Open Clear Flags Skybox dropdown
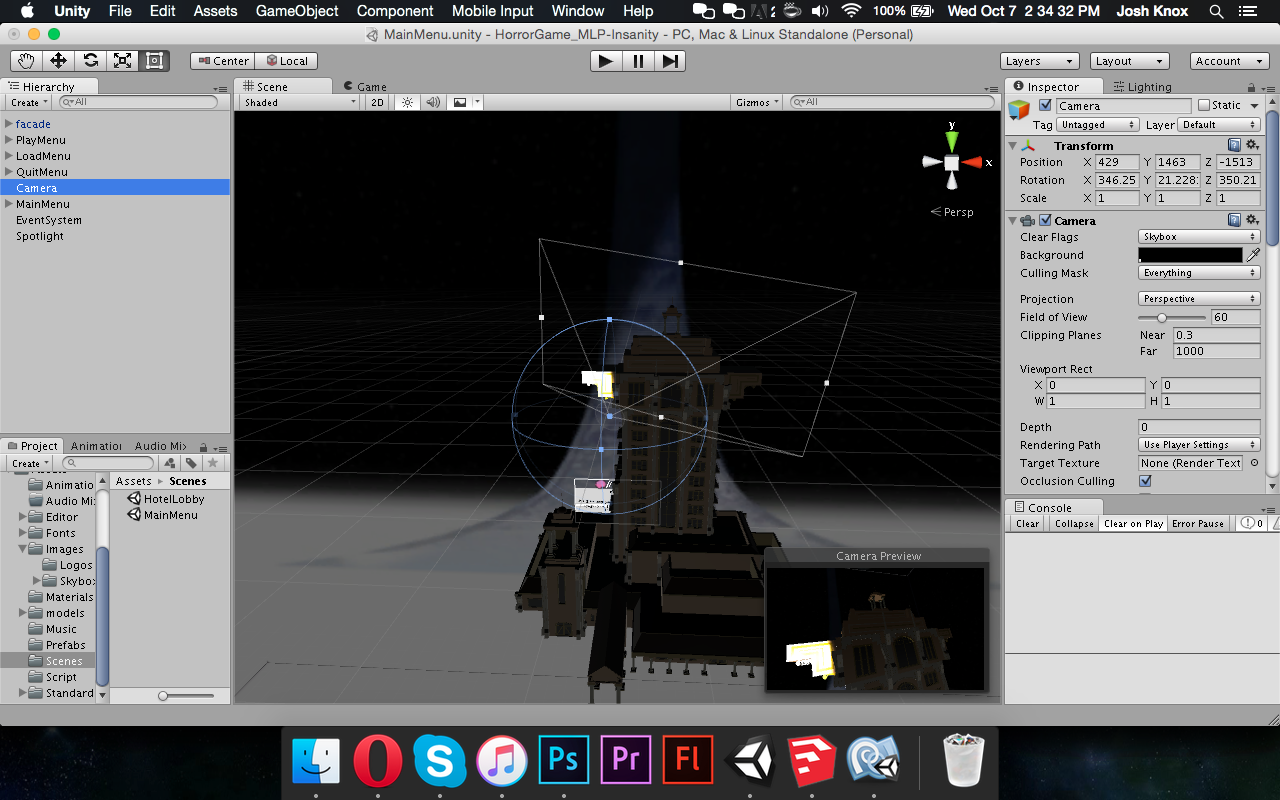This screenshot has width=1280, height=800. 1199,237
